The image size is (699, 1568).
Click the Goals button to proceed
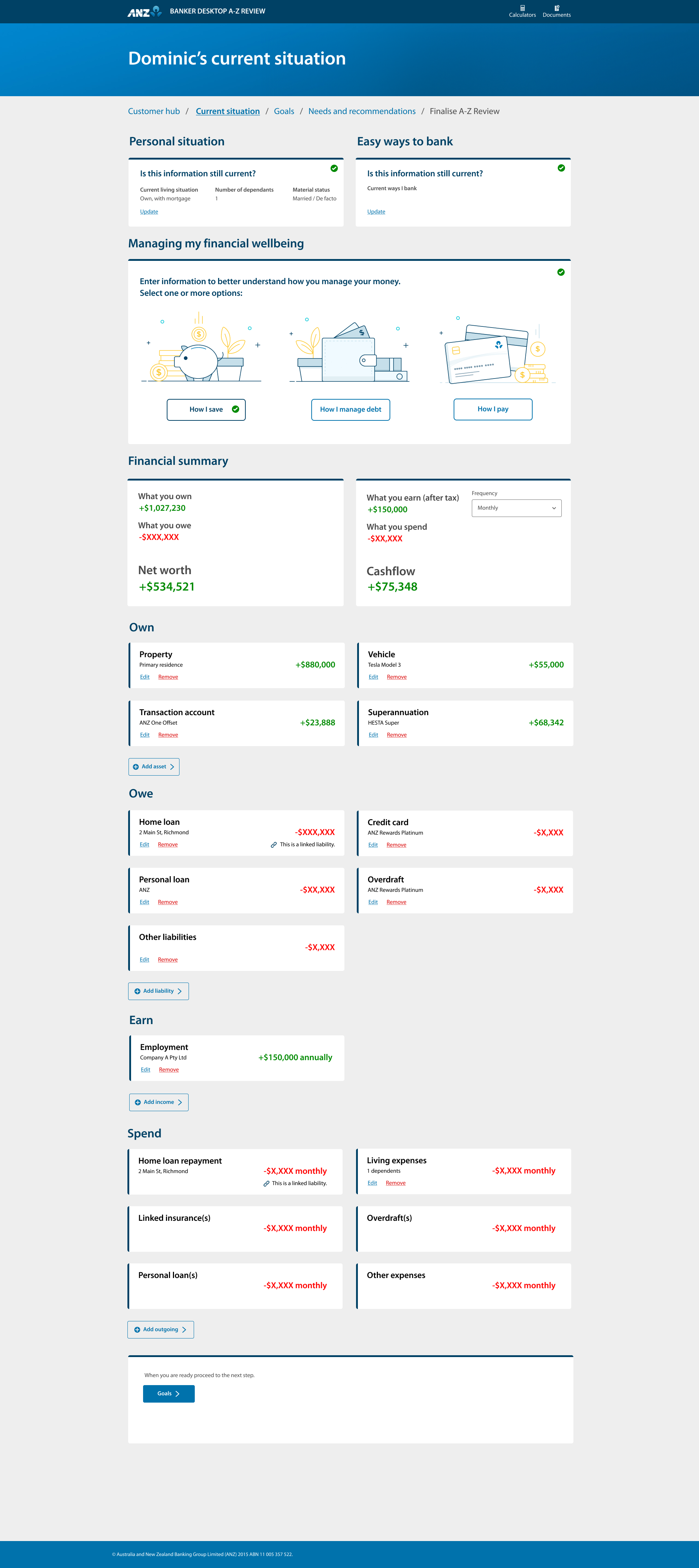click(x=169, y=1393)
